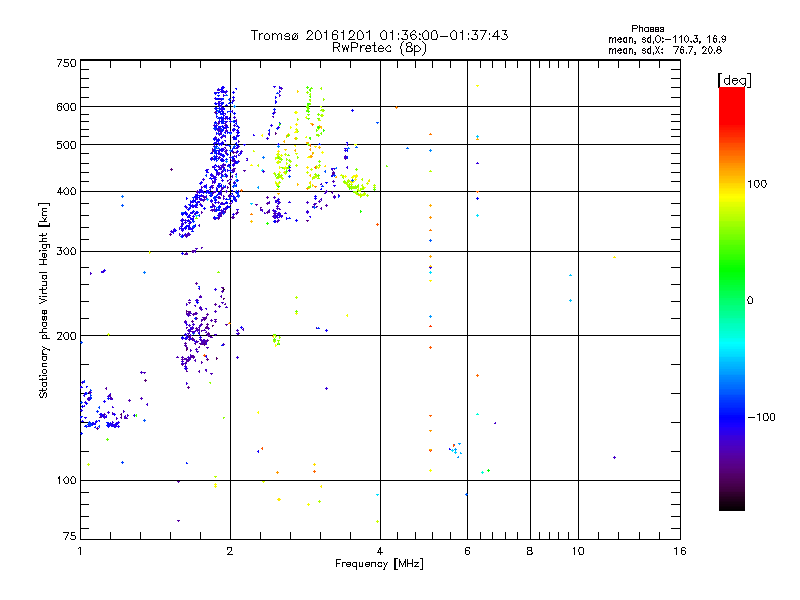Click the x-axis tick label '2'
Image resolution: width=800 pixels, height=600 pixels.
pos(230,551)
